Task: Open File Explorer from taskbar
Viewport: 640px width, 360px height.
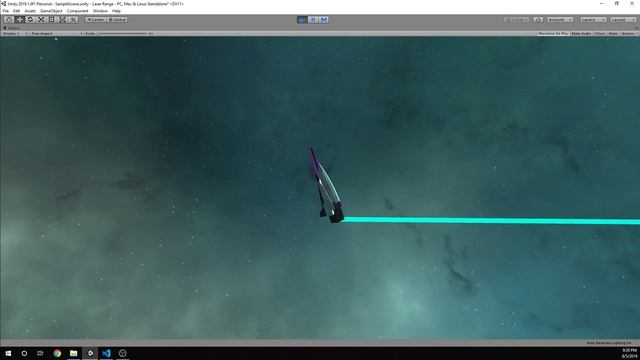Action: coord(73,353)
